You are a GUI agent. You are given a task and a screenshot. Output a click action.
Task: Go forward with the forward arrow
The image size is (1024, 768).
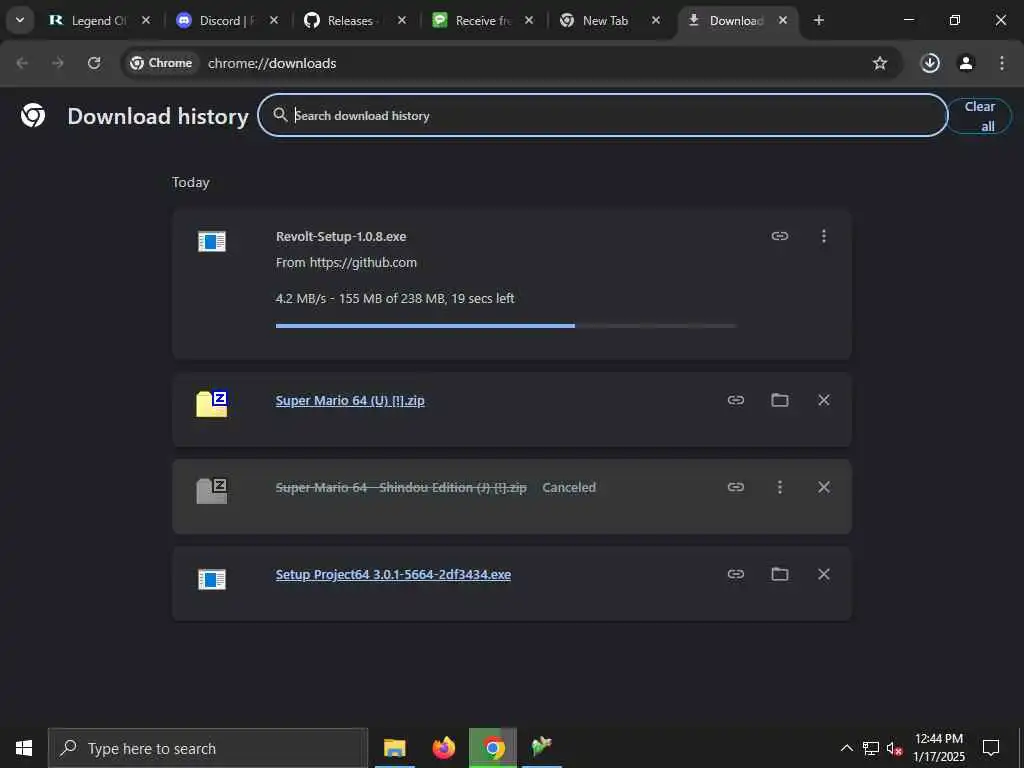tap(58, 63)
